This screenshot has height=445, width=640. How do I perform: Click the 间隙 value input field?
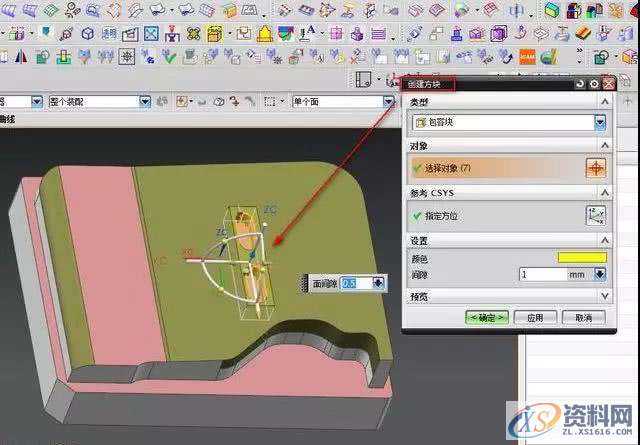click(x=542, y=274)
